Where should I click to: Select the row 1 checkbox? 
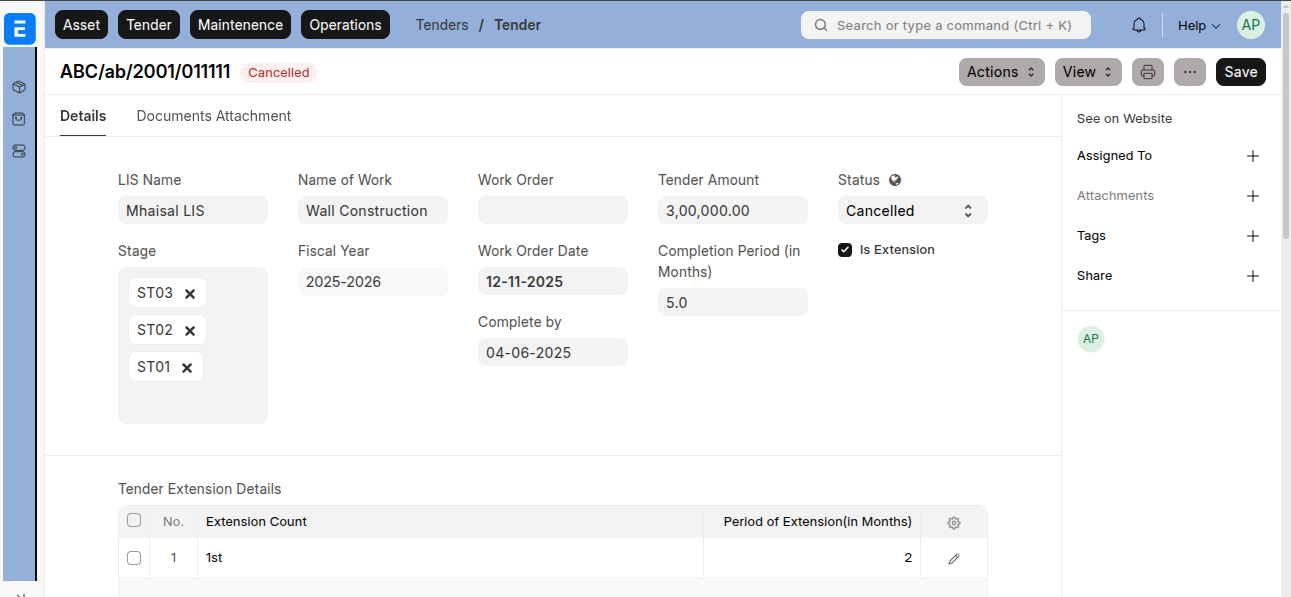(x=134, y=558)
